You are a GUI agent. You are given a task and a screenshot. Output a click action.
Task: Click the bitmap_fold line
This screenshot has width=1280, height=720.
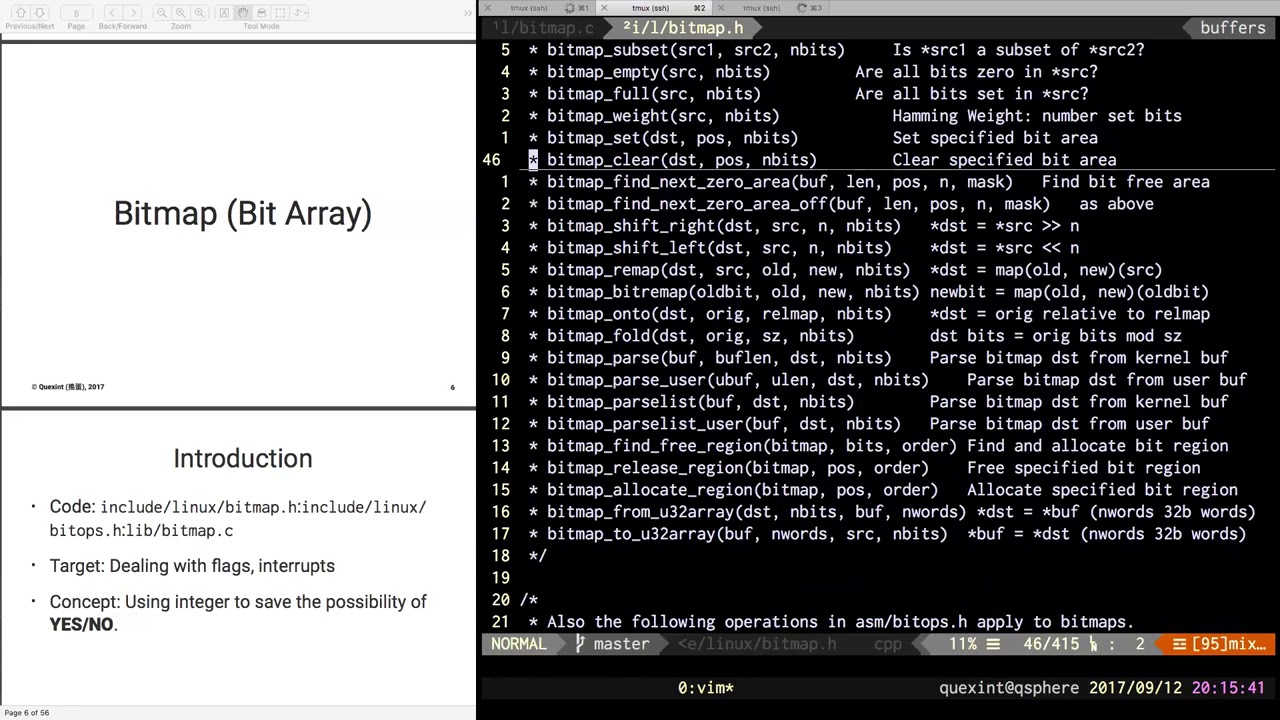coord(855,336)
